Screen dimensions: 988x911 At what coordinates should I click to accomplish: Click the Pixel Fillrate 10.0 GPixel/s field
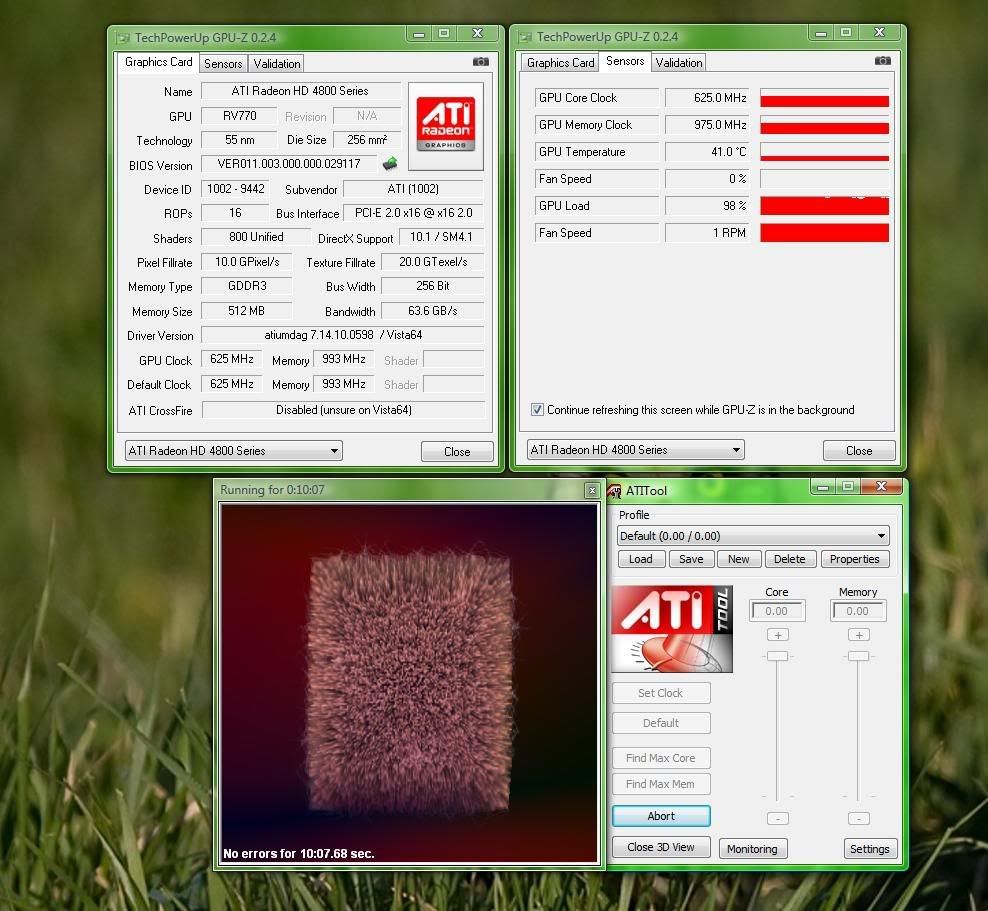(x=246, y=262)
